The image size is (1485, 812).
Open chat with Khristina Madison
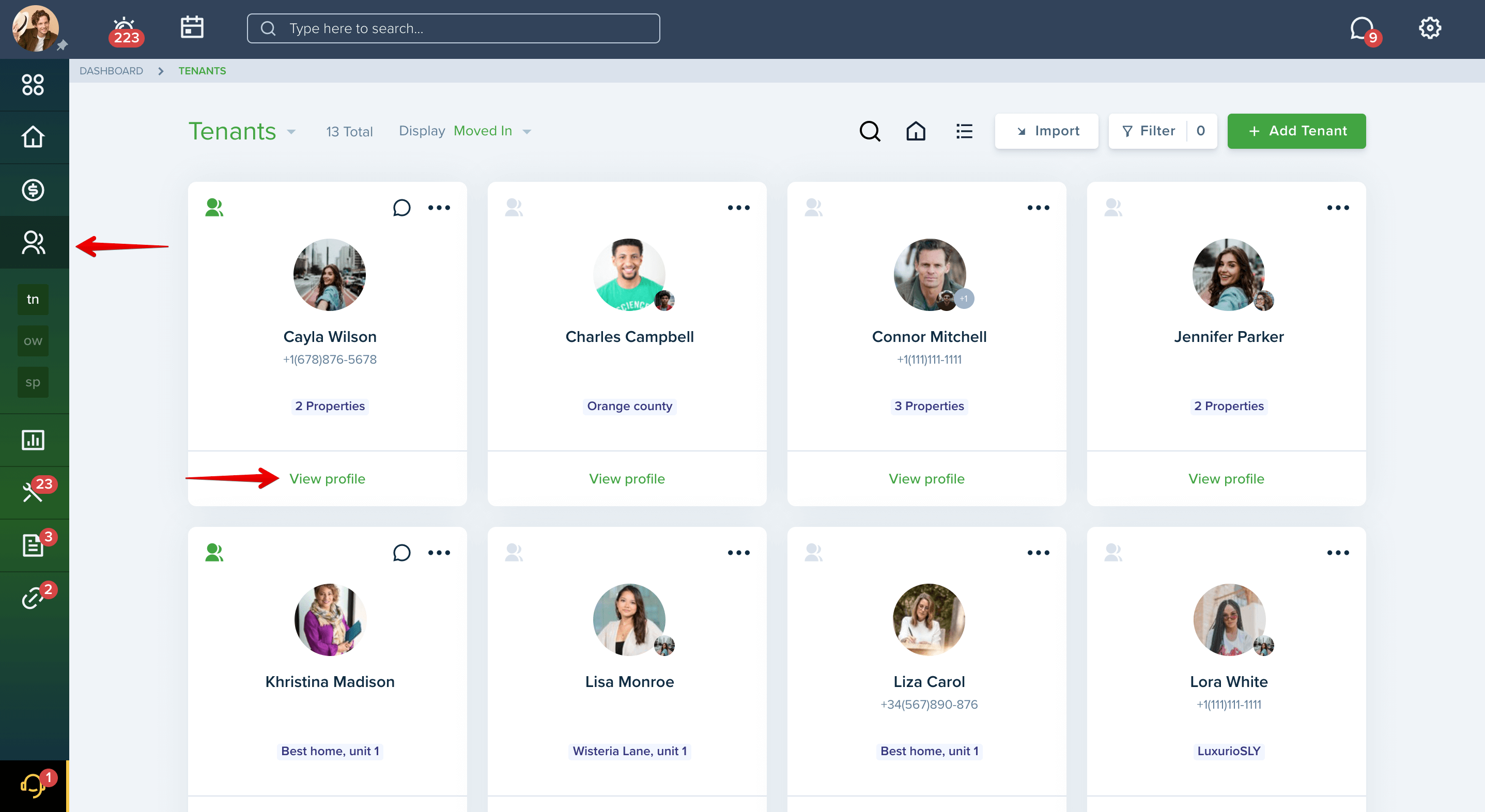402,553
